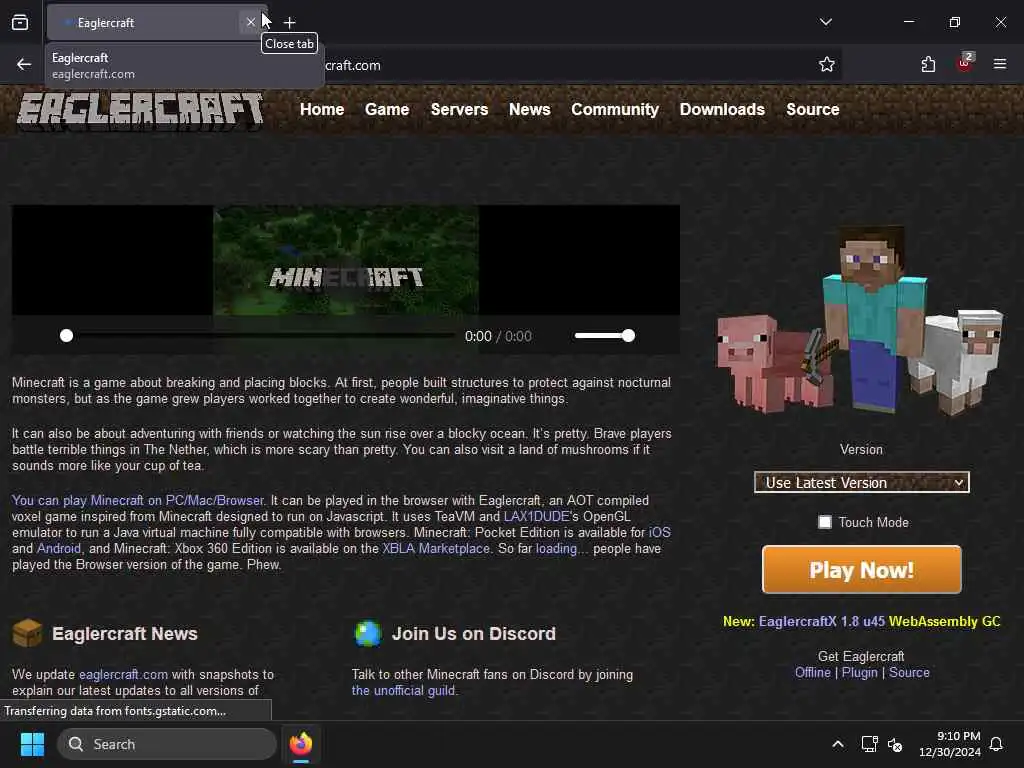Open the News nav item
Screen dimensions: 1024x768
click(x=530, y=109)
